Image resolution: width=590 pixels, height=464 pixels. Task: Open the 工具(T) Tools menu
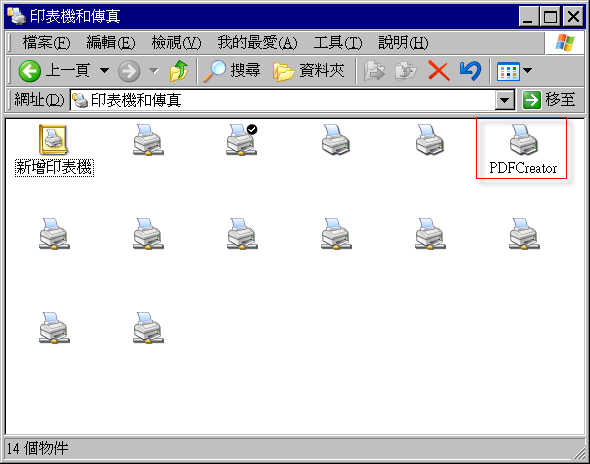pos(338,43)
